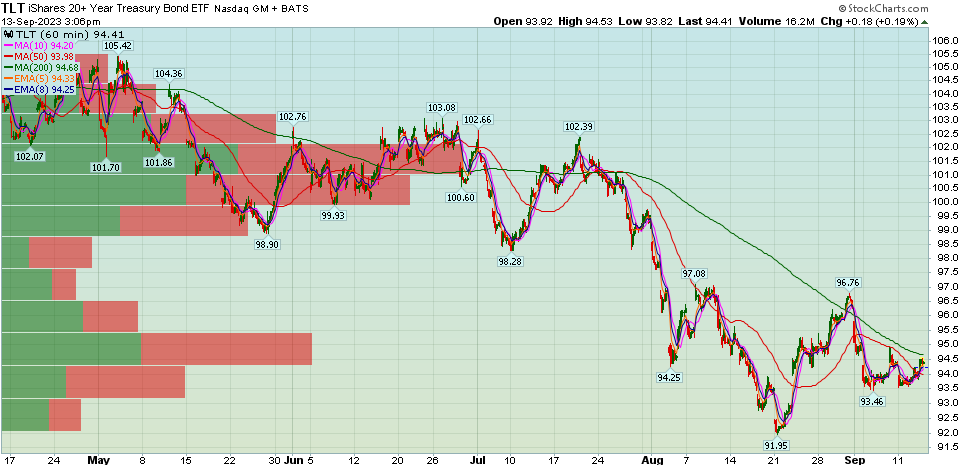Click the MA(50) 93.98 legend entry
This screenshot has height=465, width=964.
pos(39,57)
